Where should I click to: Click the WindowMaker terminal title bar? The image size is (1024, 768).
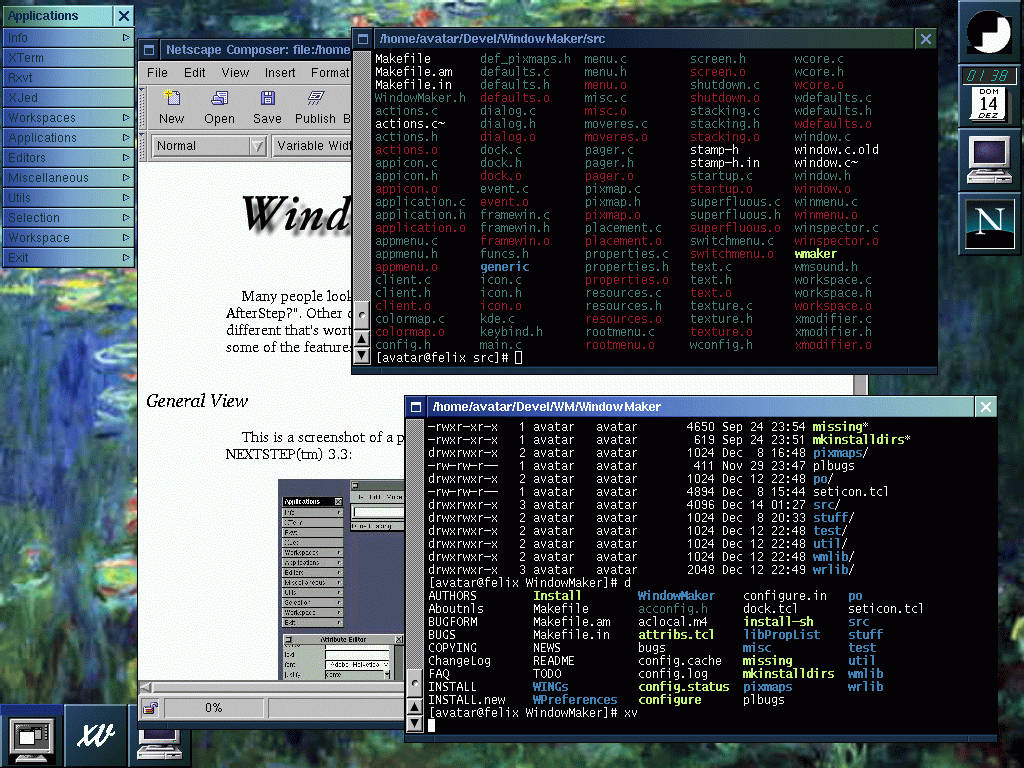click(x=701, y=407)
